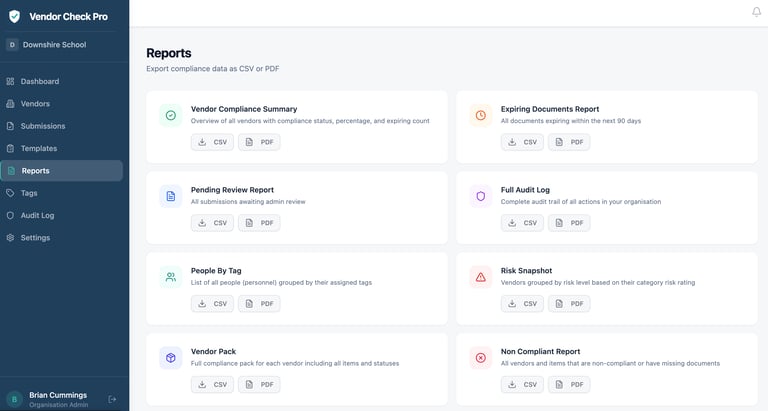Click the People By Tag users icon
The image size is (768, 411).
171,277
